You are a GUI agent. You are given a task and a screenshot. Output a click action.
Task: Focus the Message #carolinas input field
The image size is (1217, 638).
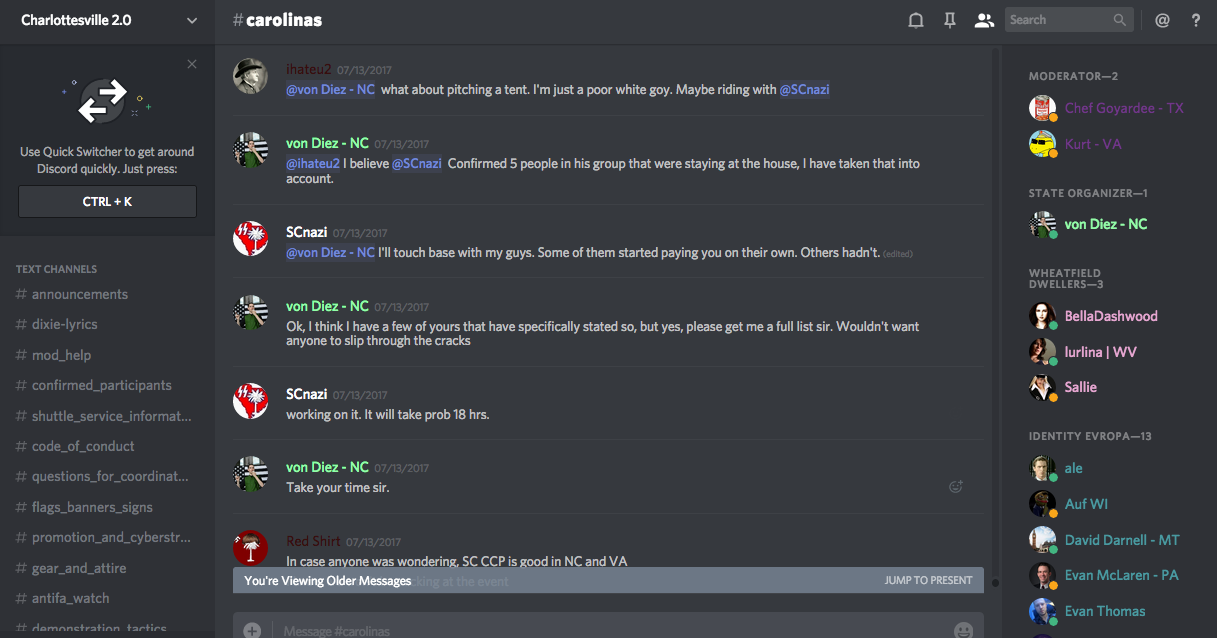coord(600,630)
